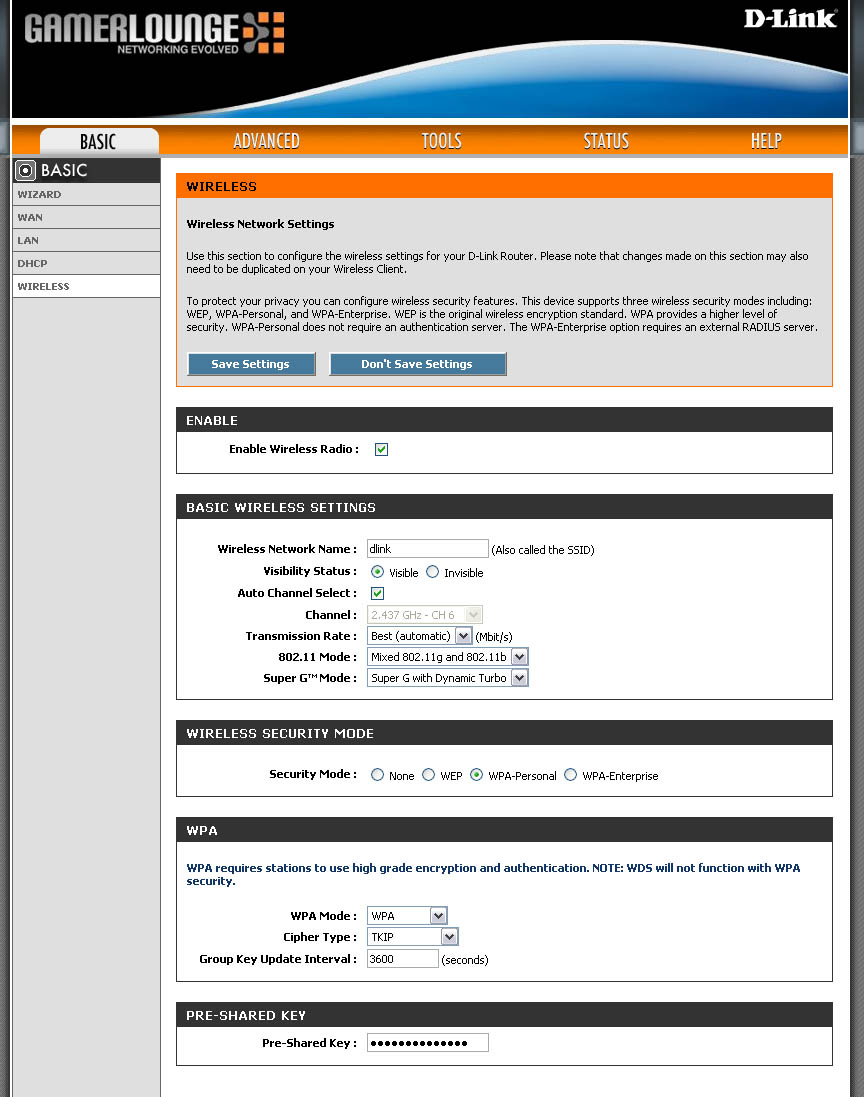Set Security Mode to WPA-Enterprise
The height and width of the screenshot is (1097, 864).
(x=570, y=774)
